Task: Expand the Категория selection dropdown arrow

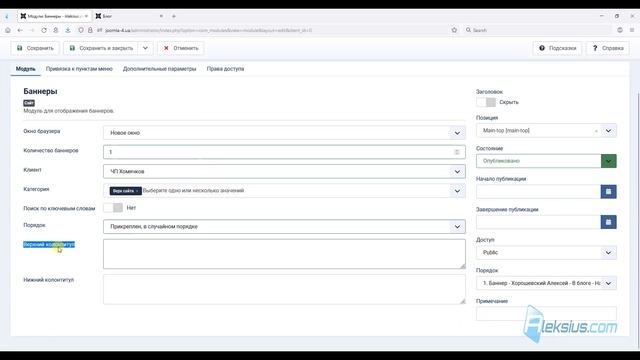Action: [x=457, y=191]
